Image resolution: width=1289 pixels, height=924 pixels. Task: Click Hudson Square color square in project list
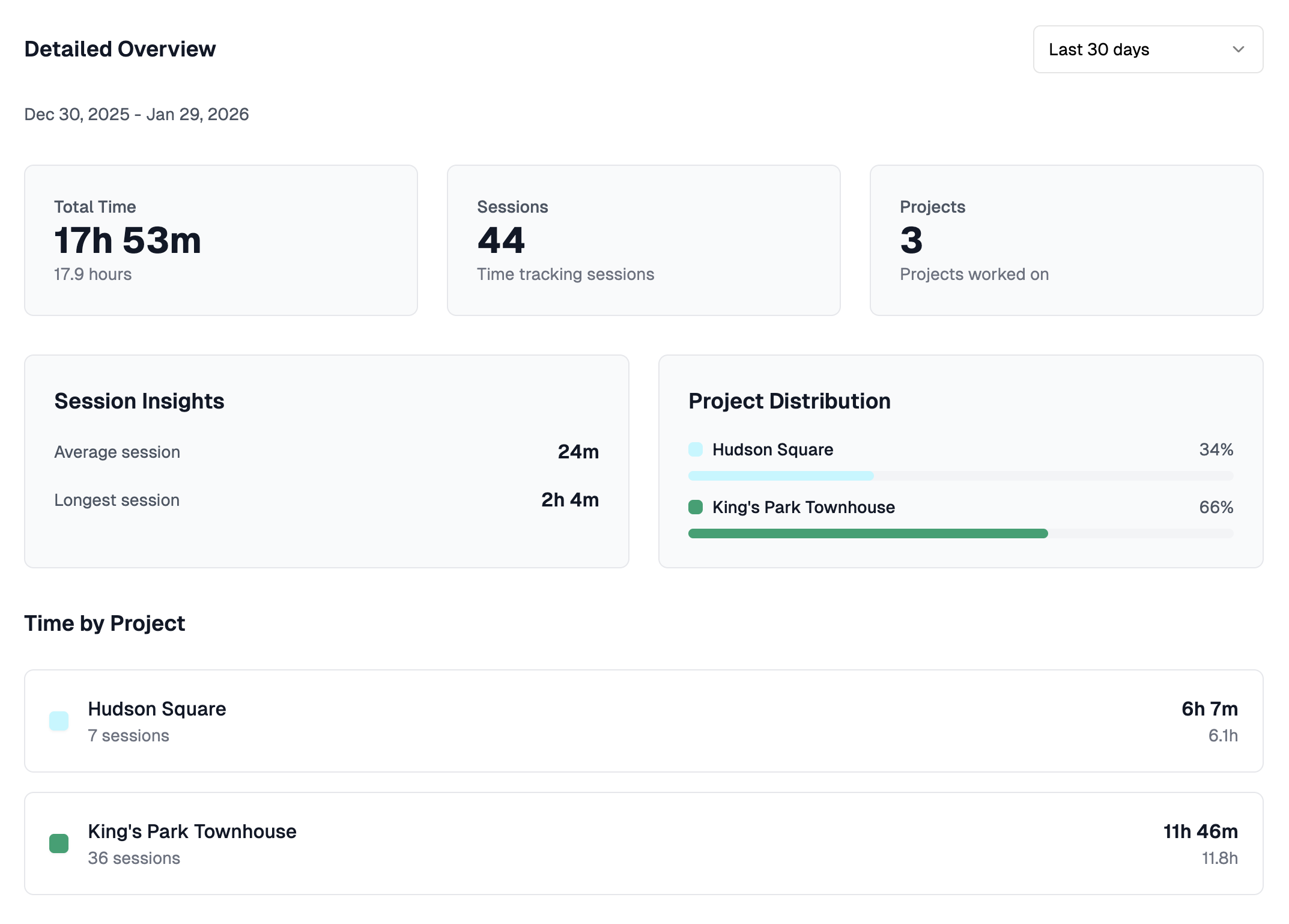[59, 721]
